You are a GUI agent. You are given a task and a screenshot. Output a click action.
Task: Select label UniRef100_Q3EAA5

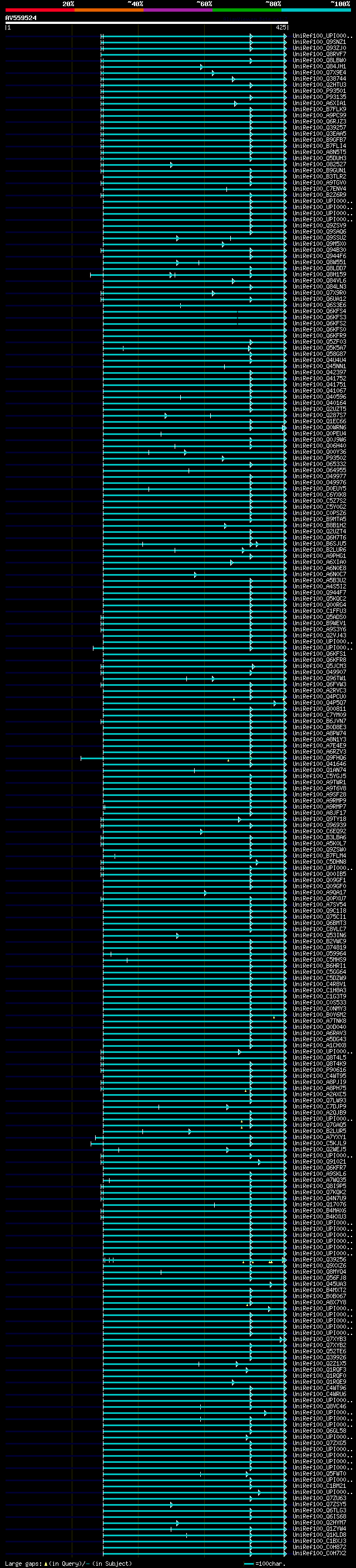point(319,134)
